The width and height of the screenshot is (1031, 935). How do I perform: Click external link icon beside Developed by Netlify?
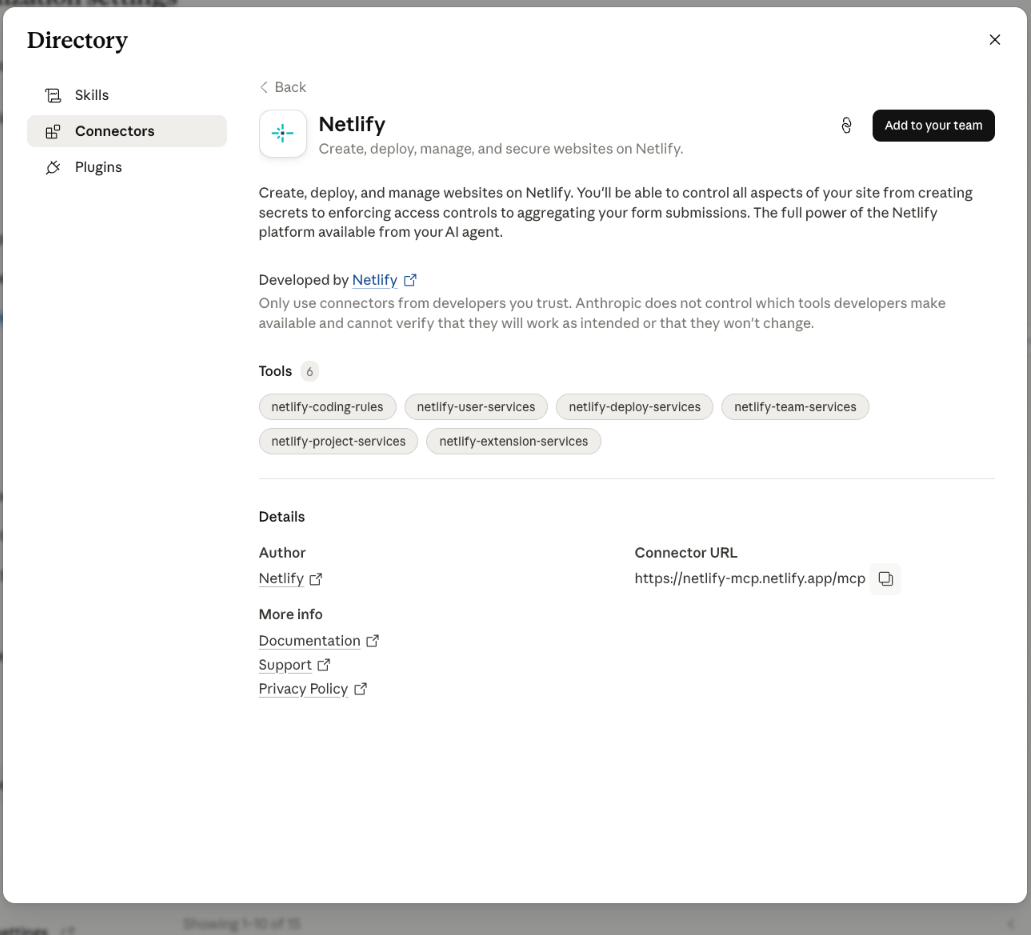click(x=410, y=280)
